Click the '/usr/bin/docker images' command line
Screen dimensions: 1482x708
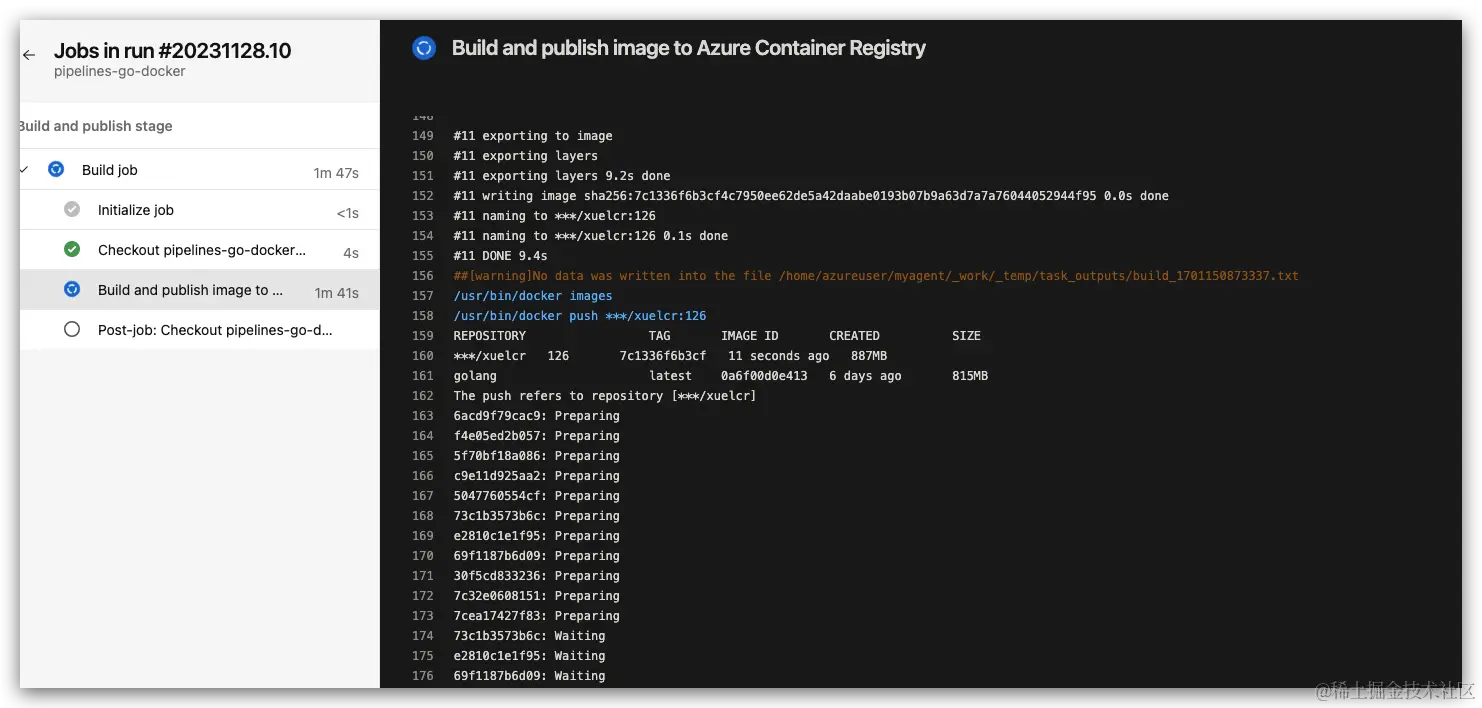[533, 296]
